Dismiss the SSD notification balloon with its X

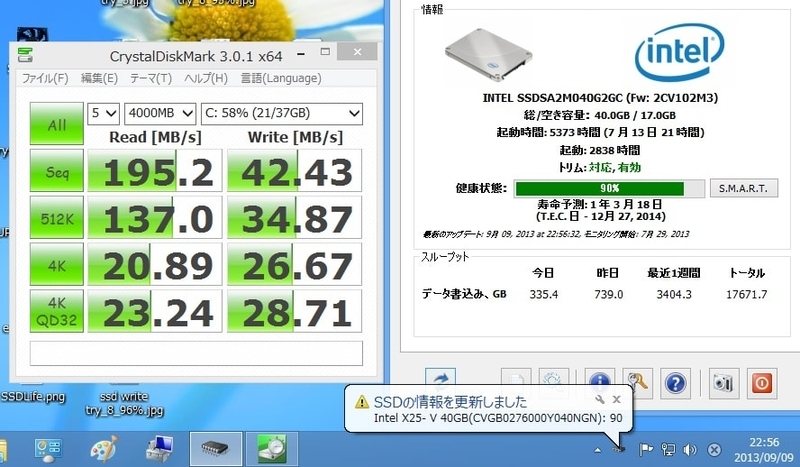(616, 399)
